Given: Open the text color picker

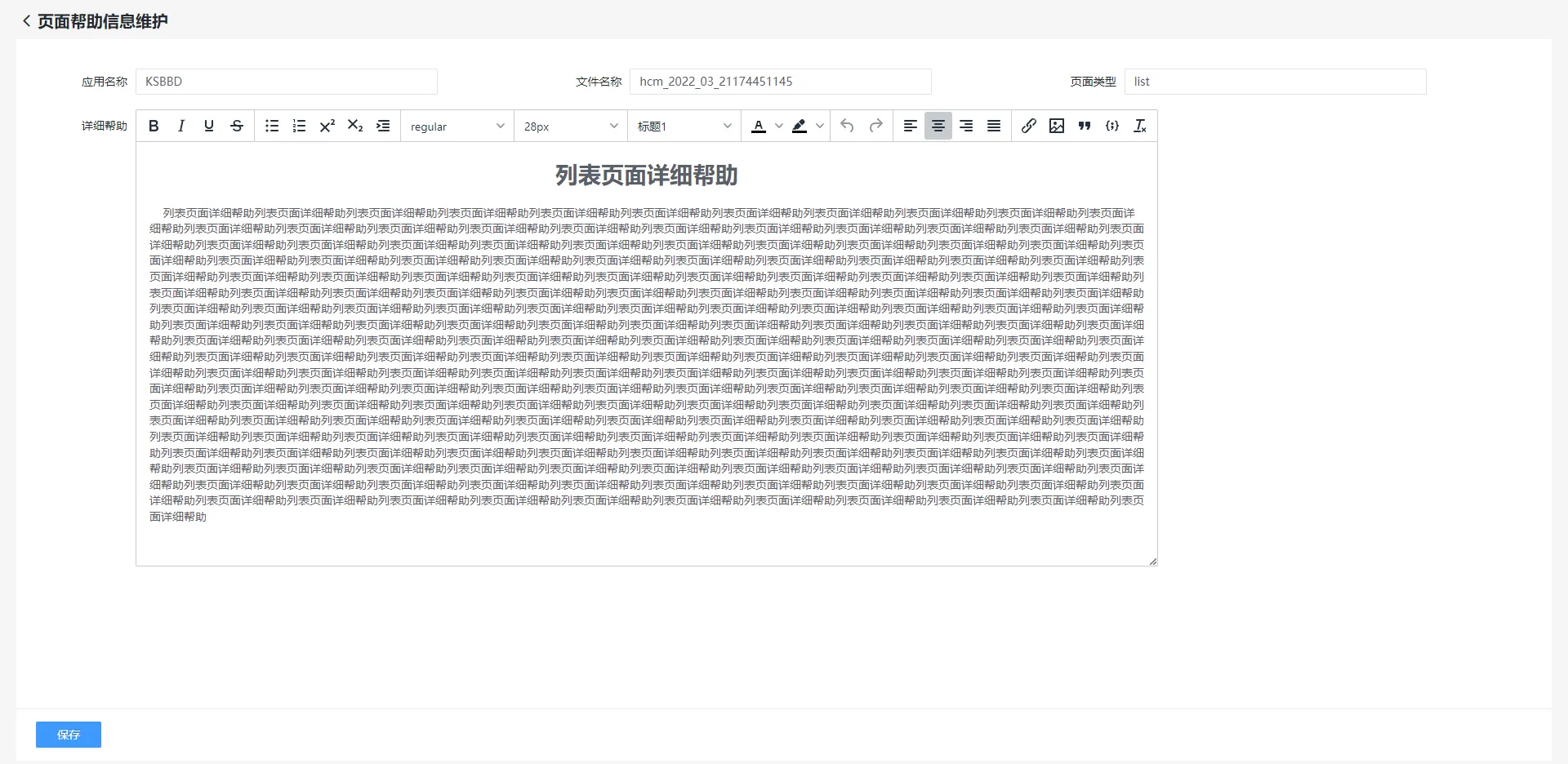Looking at the screenshot, I should (759, 126).
